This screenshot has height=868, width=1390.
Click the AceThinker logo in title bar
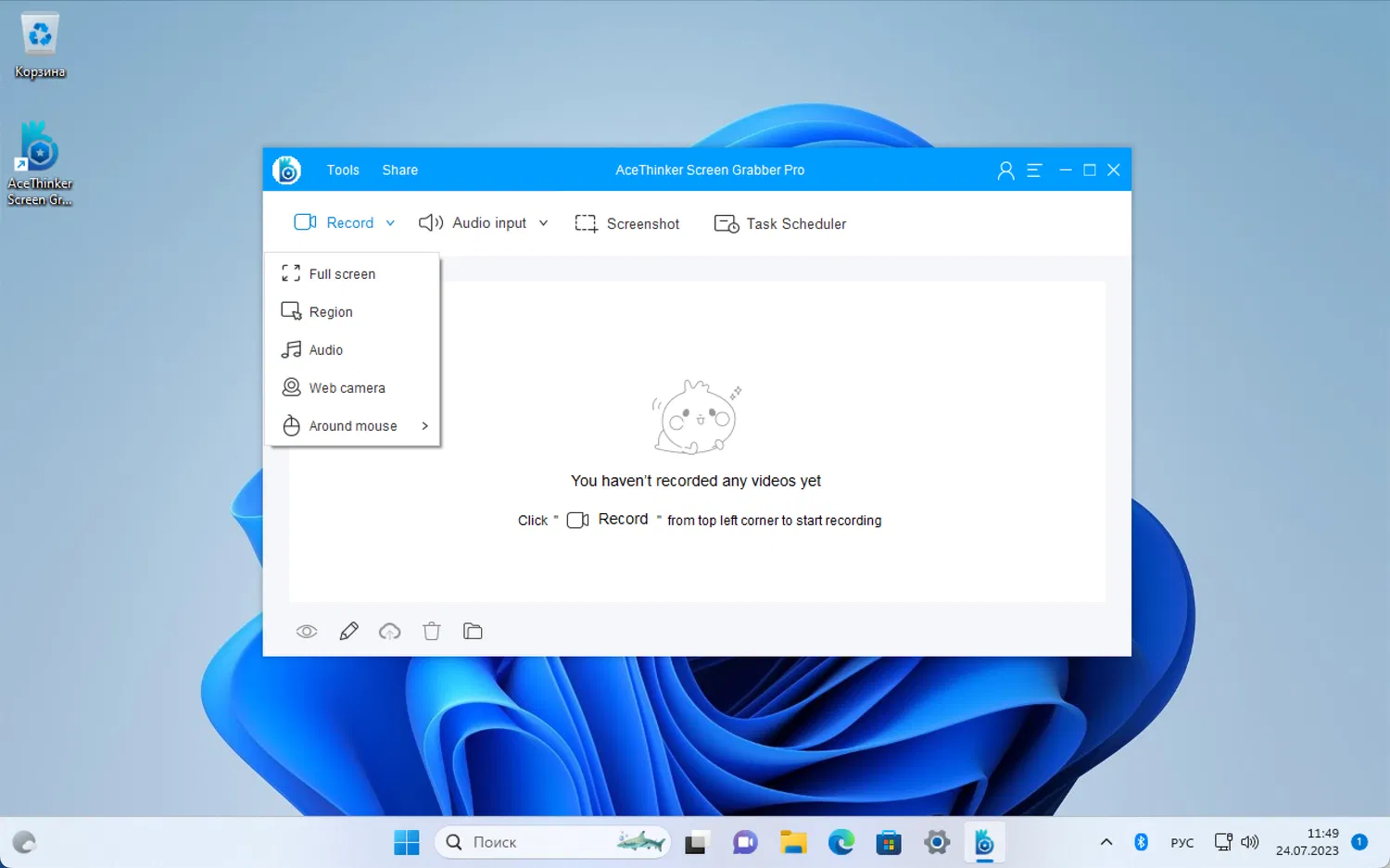coord(287,170)
